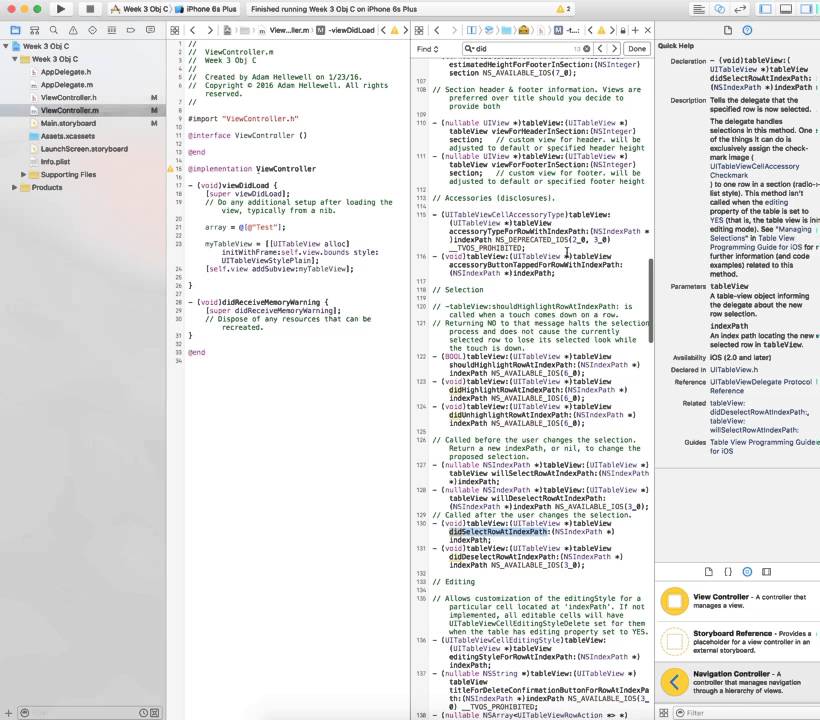Image resolution: width=820 pixels, height=720 pixels.
Task: Open the Media library
Action: [x=767, y=572]
